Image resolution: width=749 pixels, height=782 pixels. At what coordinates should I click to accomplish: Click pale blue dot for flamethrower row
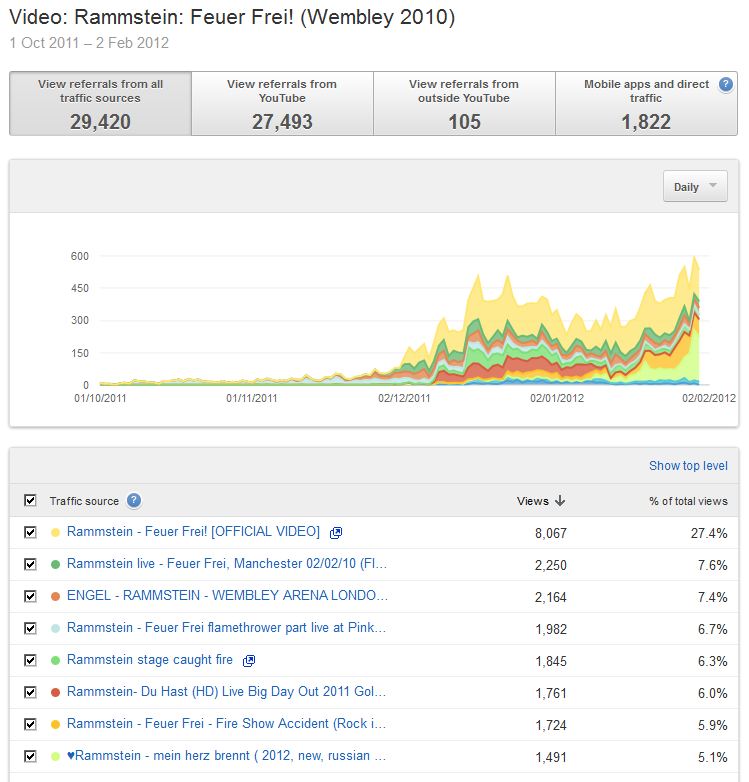tap(55, 628)
